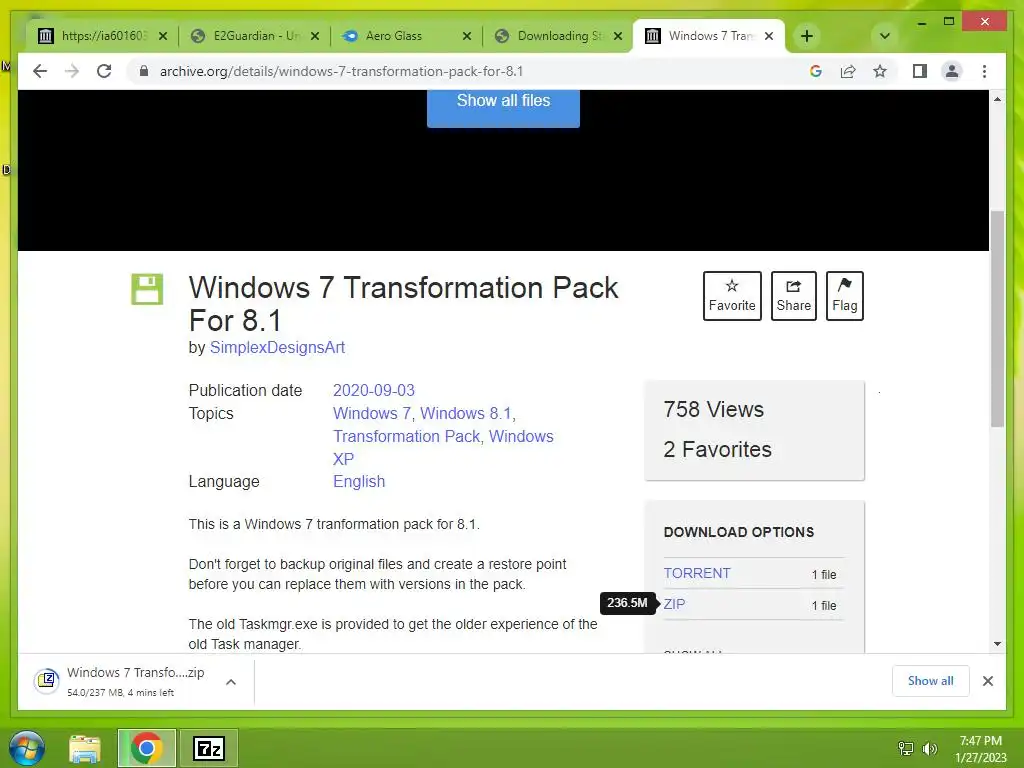Image resolution: width=1024 pixels, height=768 pixels.
Task: Bookmark this tab with the star icon
Action: 880,71
